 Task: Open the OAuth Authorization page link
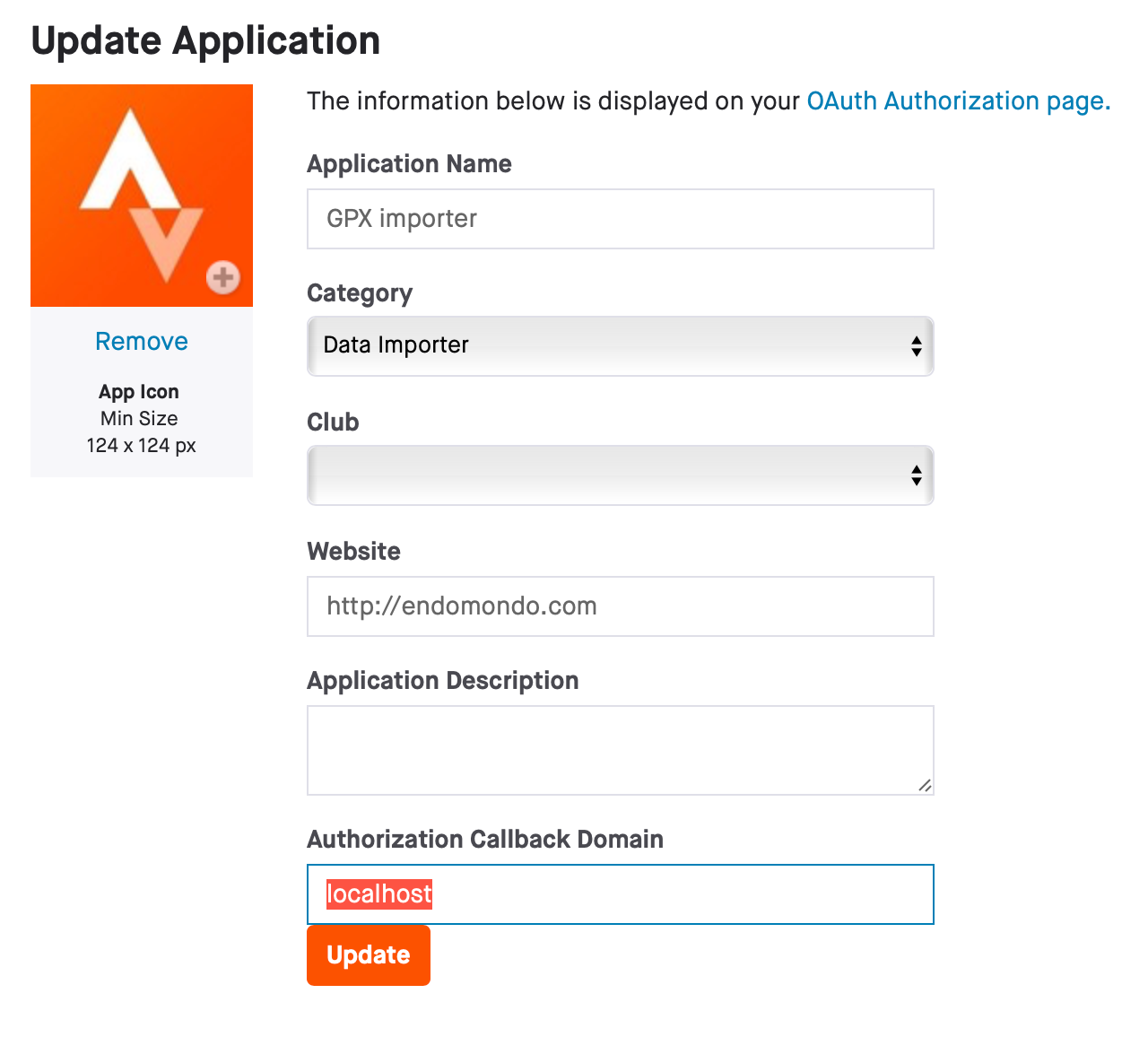click(x=959, y=101)
